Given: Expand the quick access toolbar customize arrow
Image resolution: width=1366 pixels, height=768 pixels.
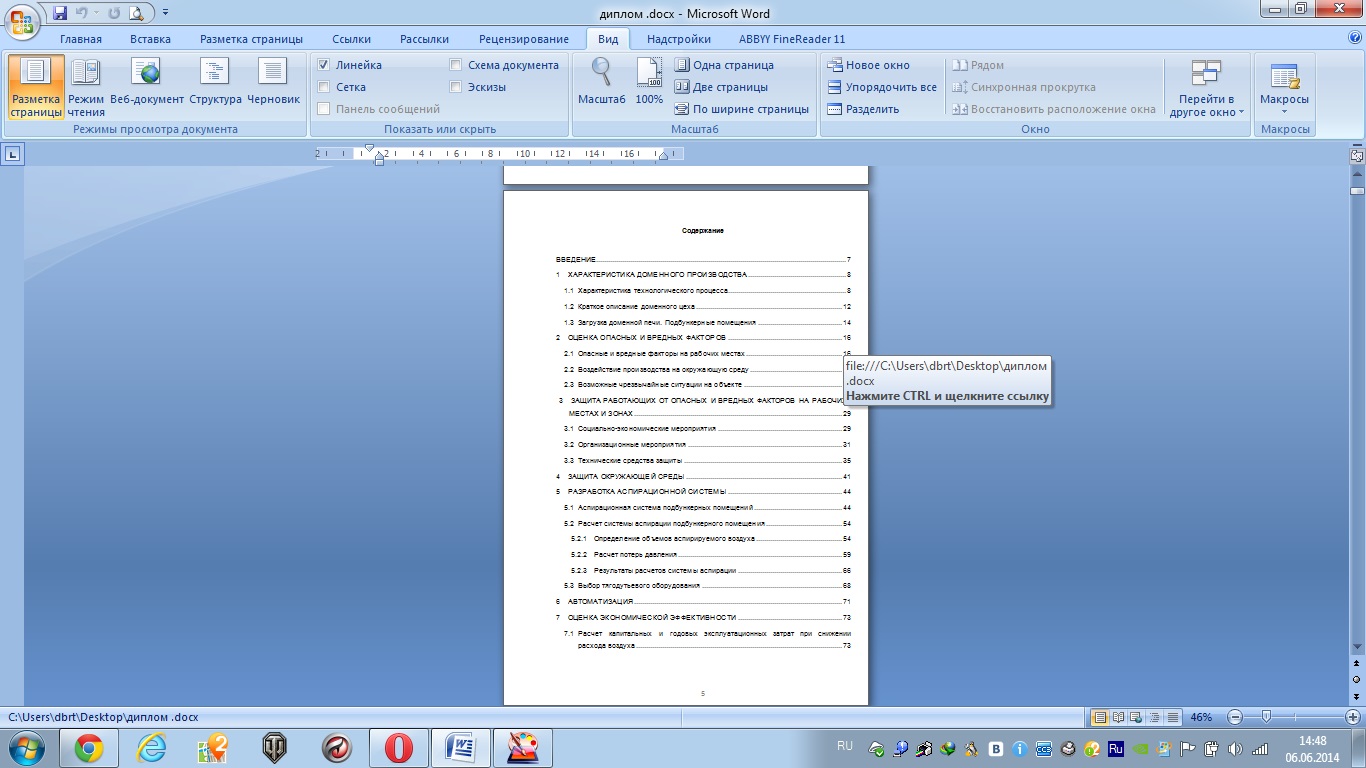Looking at the screenshot, I should (165, 13).
